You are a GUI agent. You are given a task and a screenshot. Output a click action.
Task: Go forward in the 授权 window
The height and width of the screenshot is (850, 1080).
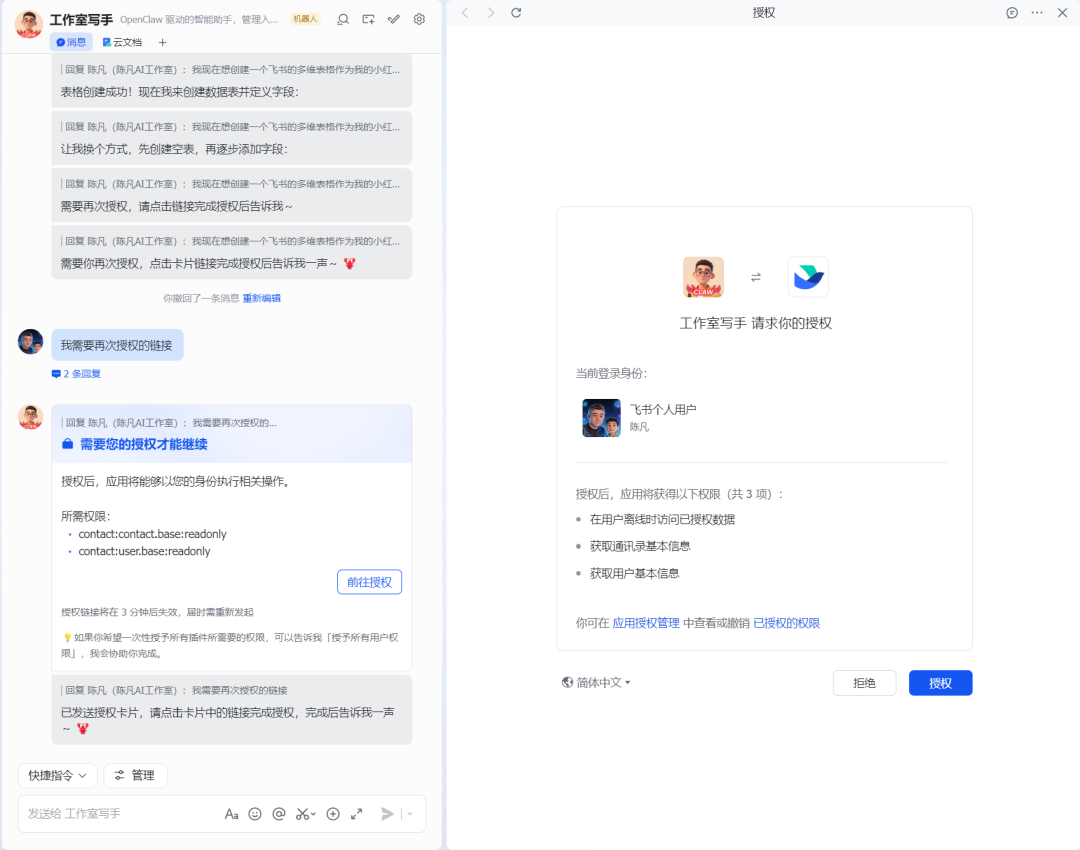click(491, 12)
